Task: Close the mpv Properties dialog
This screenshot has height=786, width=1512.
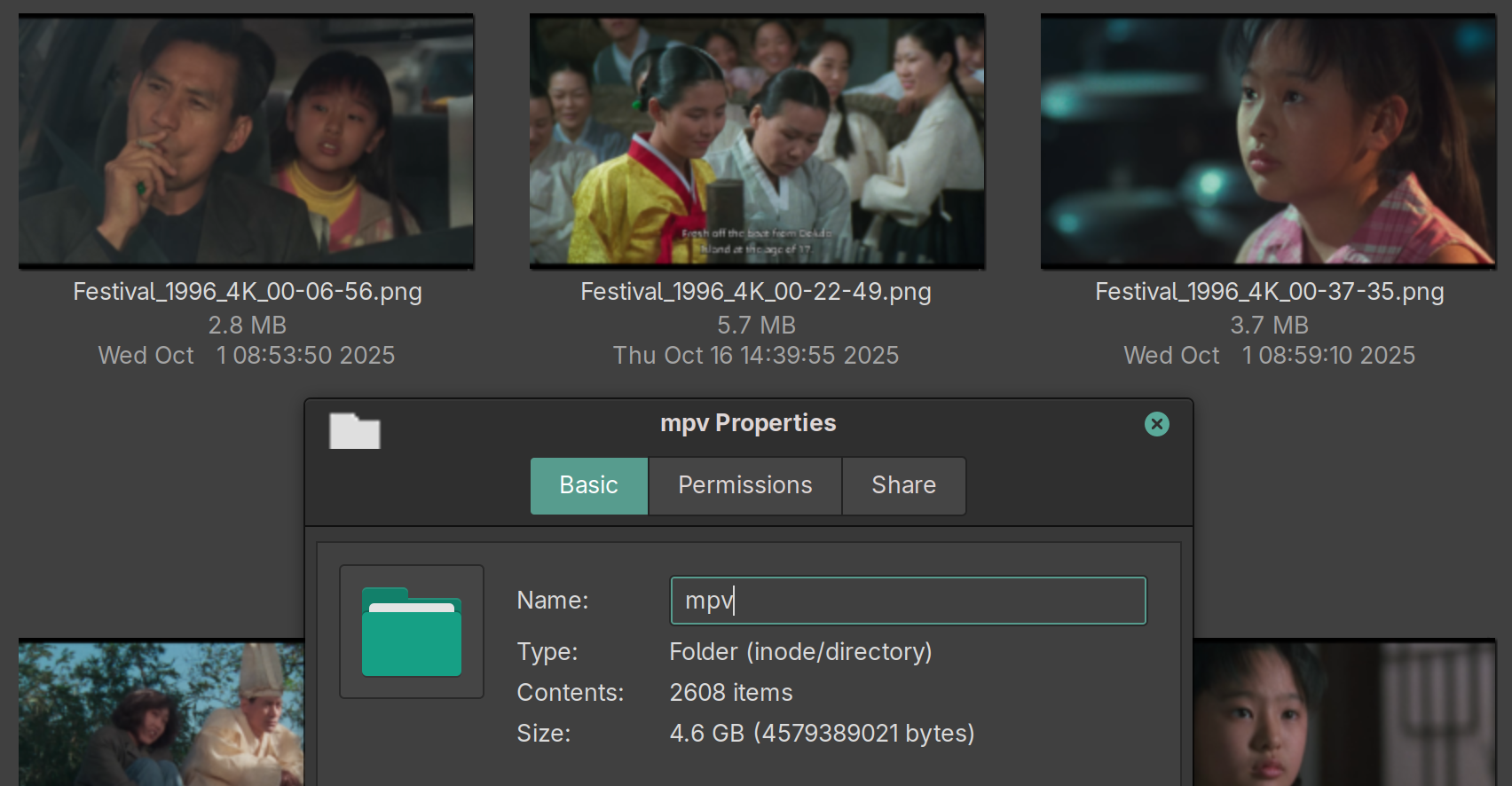Action: tap(1157, 424)
